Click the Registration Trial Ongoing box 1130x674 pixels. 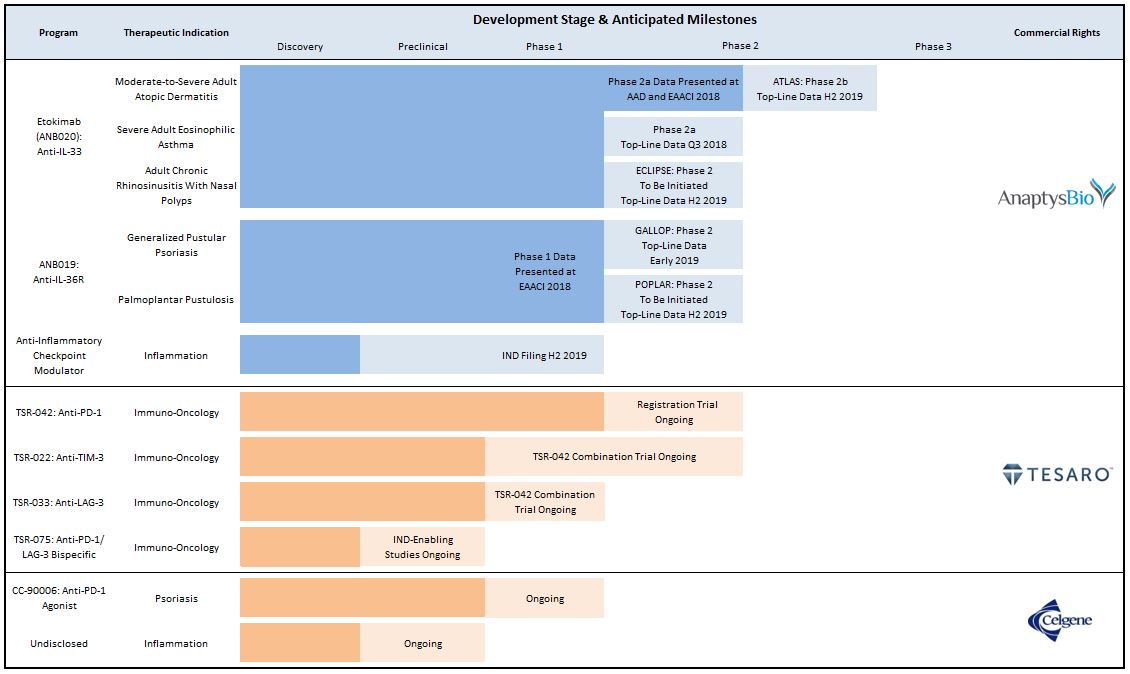click(673, 412)
